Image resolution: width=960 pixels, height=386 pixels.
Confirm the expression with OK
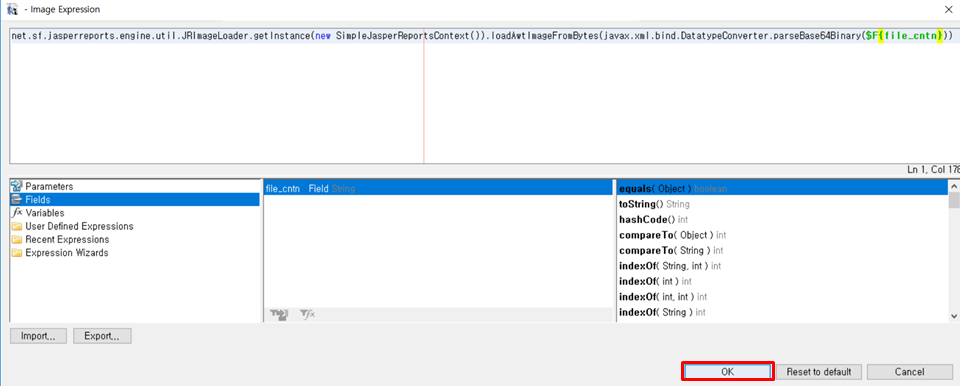point(727,371)
